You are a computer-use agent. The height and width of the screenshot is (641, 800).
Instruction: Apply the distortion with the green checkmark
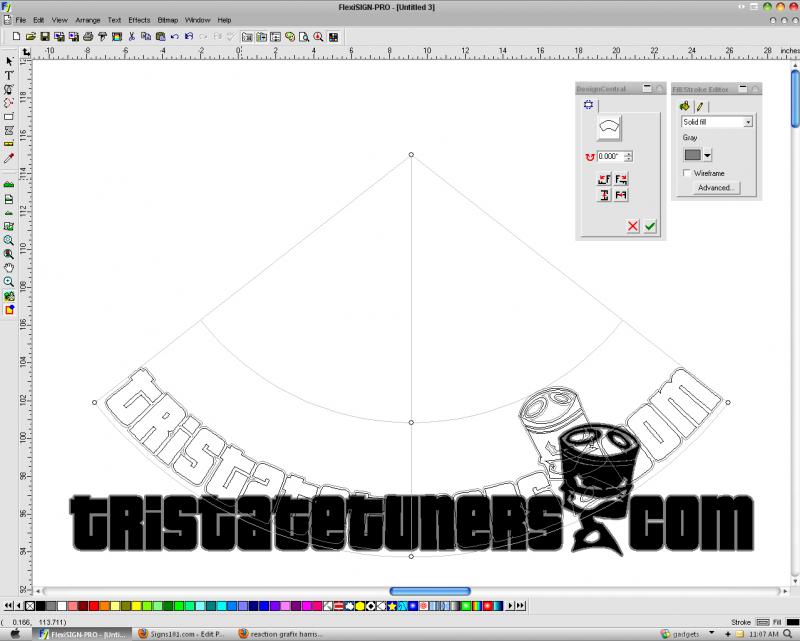pos(650,226)
